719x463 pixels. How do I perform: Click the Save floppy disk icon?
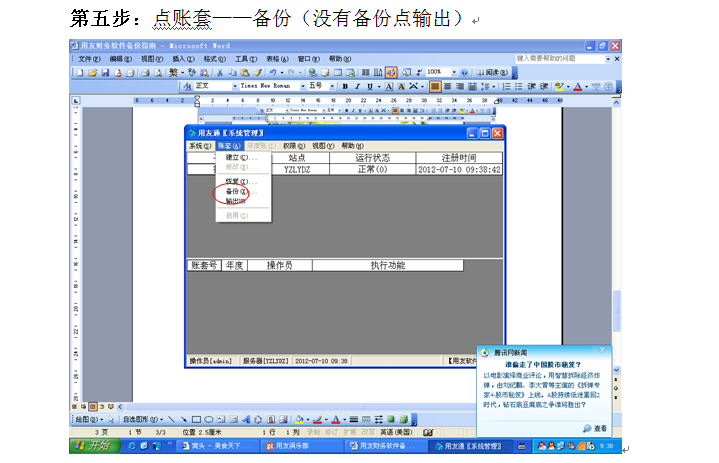coord(105,72)
